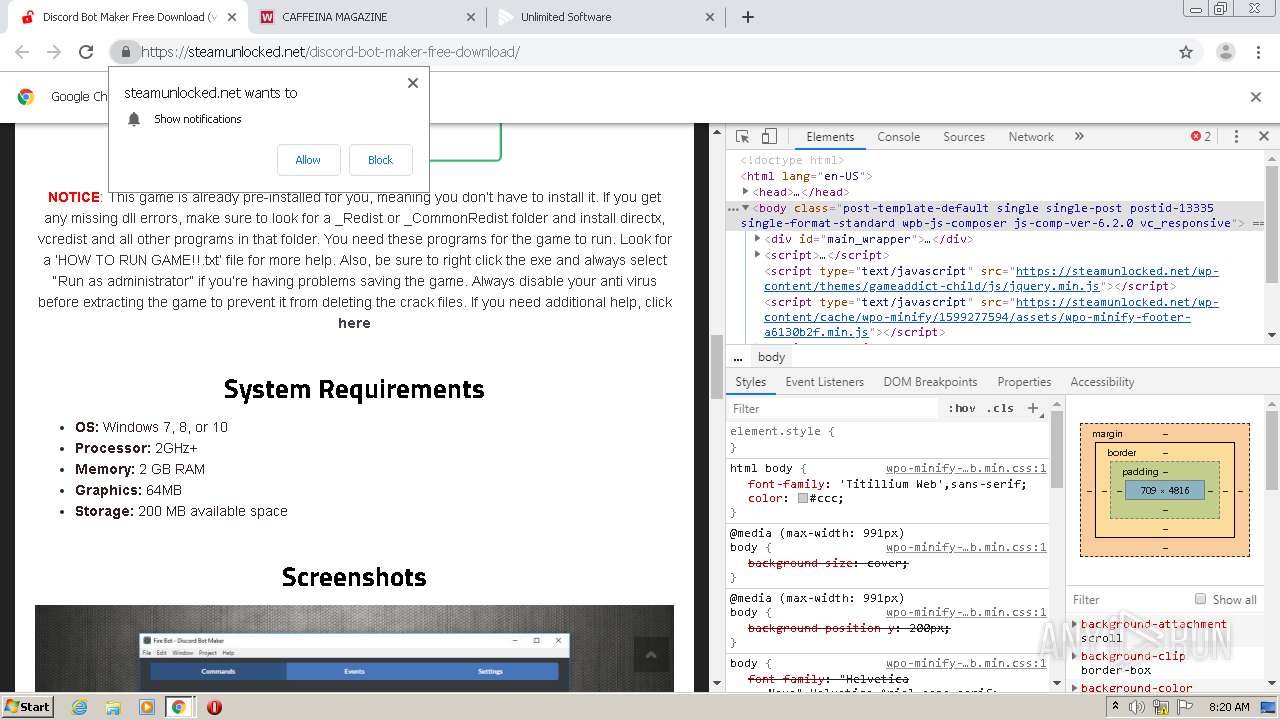The image size is (1280, 720).
Task: Switch to the Console tab
Action: coord(898,137)
